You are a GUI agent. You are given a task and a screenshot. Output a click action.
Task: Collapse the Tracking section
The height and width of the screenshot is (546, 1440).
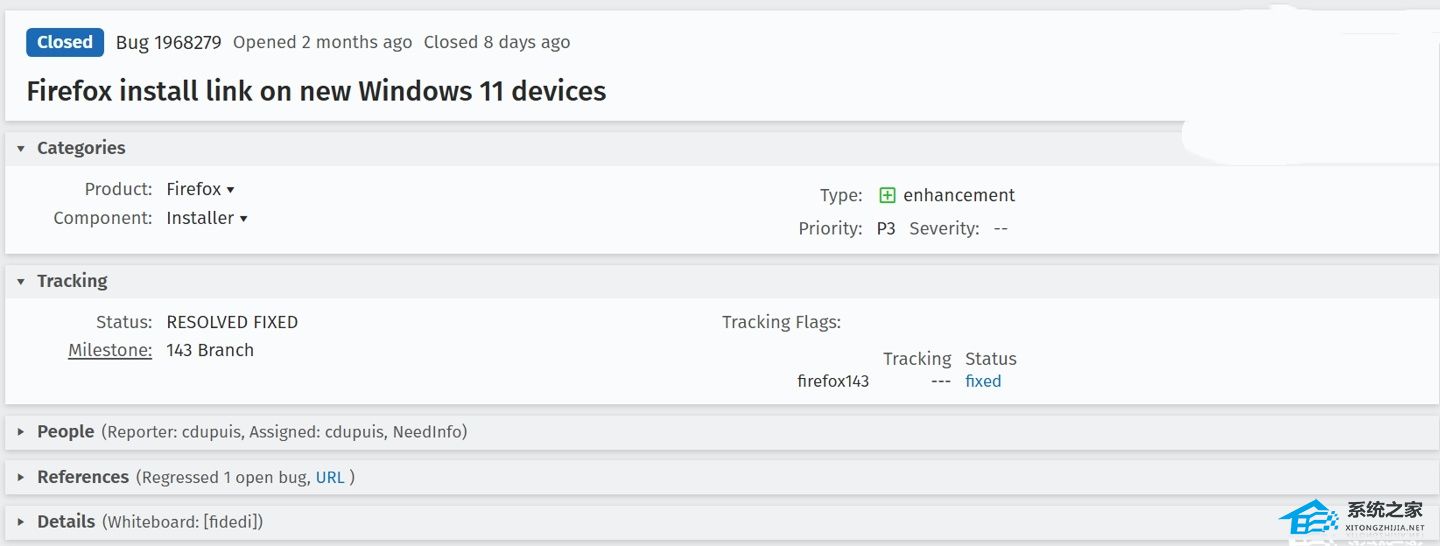21,281
